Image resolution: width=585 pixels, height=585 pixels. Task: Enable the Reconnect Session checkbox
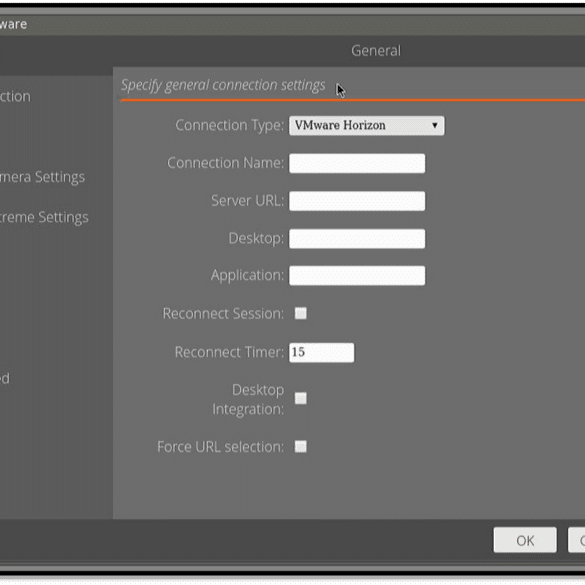click(x=301, y=313)
